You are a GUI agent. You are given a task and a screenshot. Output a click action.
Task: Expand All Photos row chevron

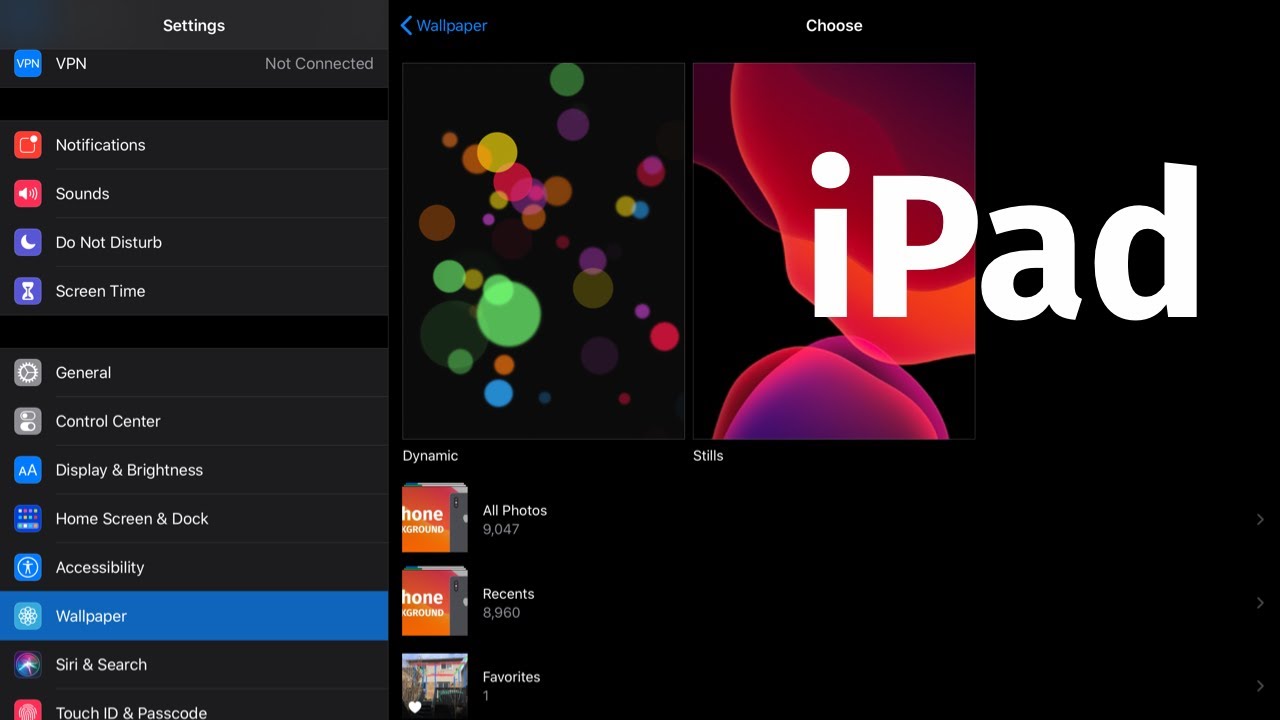(1260, 519)
